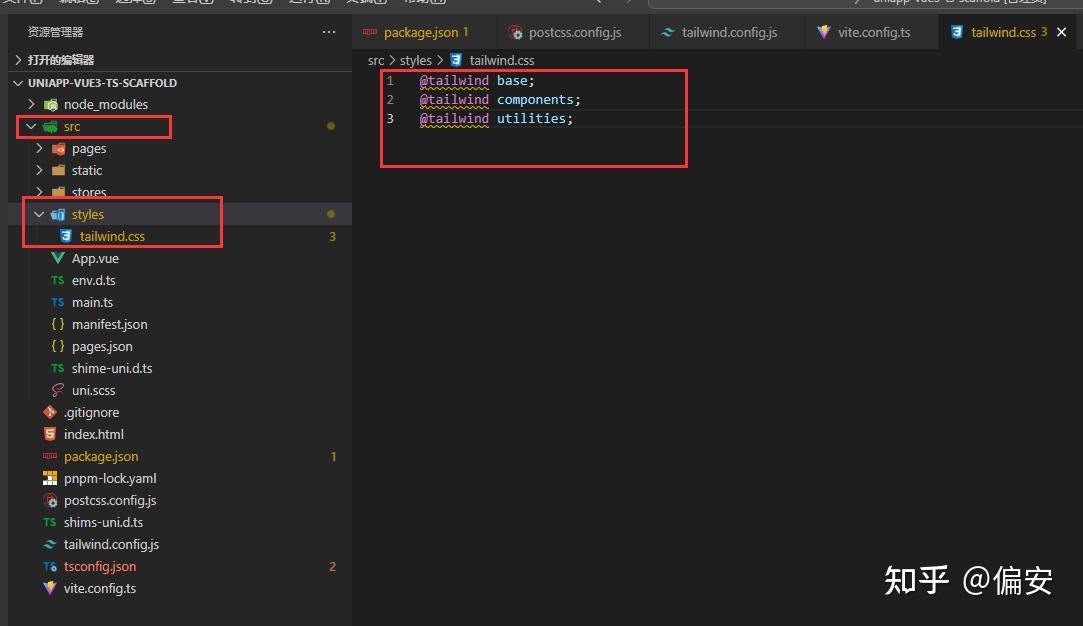Click the Sass icon beside uni.scss
This screenshot has width=1083, height=626.
pos(58,390)
